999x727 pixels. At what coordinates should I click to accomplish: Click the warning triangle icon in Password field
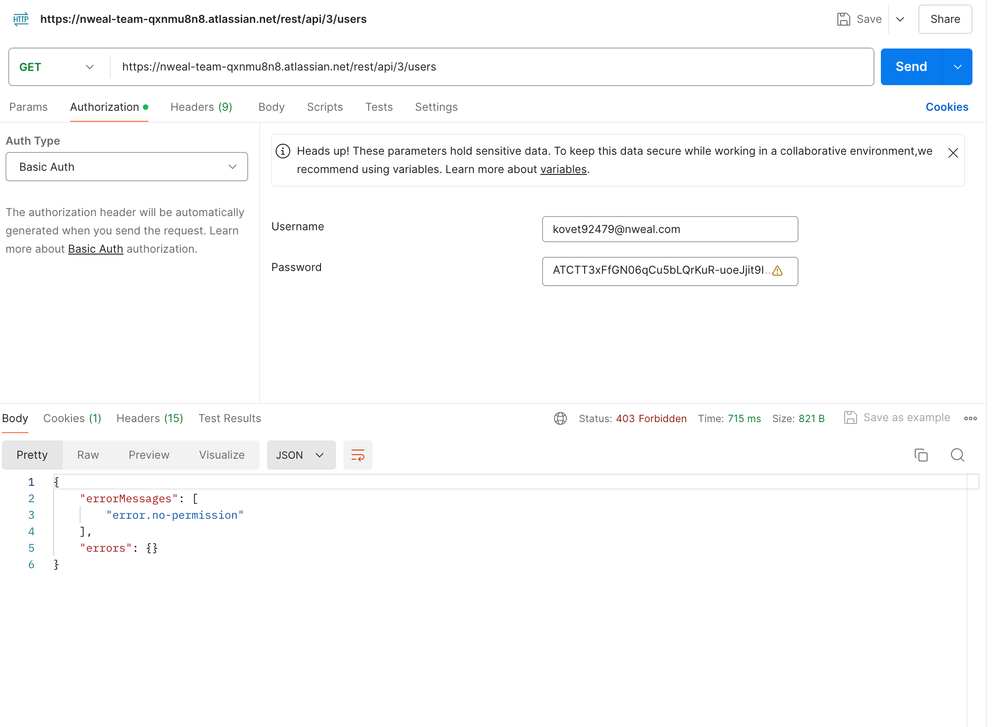(777, 271)
